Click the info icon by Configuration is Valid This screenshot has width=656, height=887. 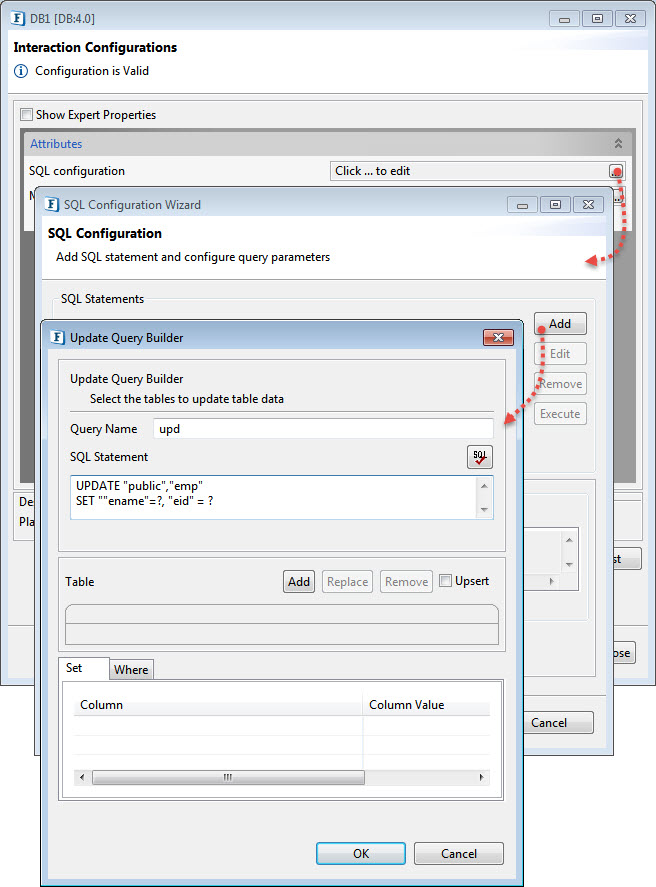[21, 71]
